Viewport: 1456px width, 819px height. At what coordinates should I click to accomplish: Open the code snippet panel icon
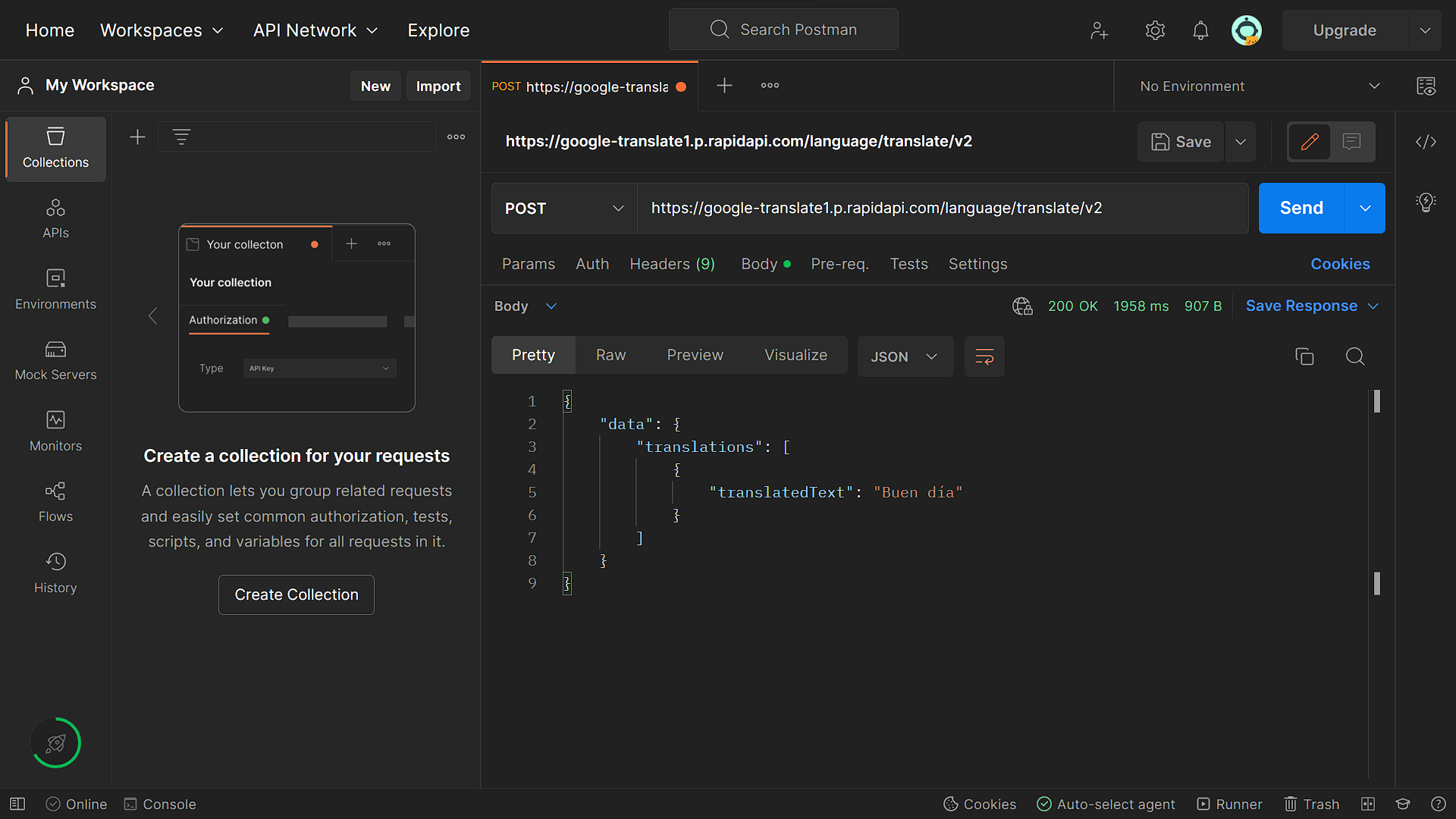(1426, 142)
